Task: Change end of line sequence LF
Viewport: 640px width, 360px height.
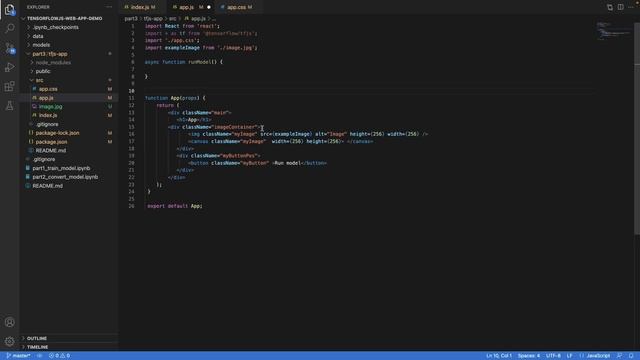Action: (x=569, y=356)
